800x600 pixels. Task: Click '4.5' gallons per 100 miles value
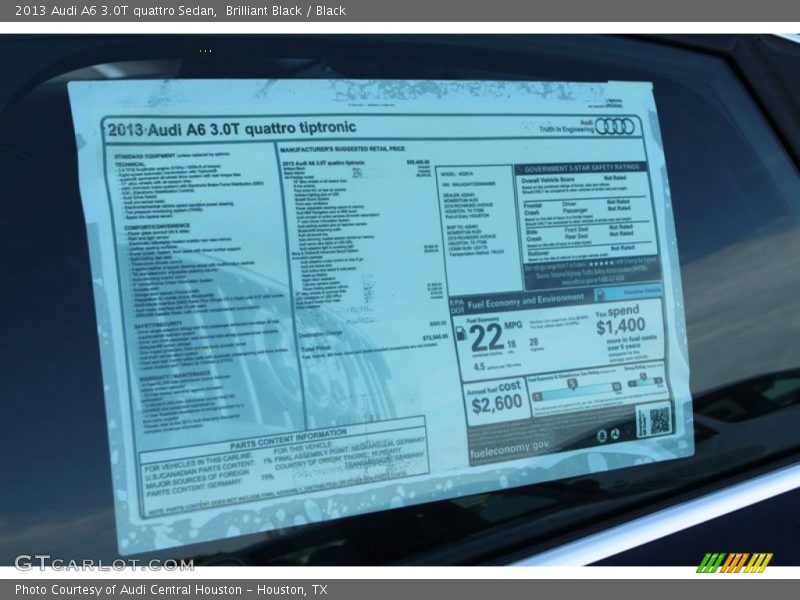pyautogui.click(x=479, y=366)
